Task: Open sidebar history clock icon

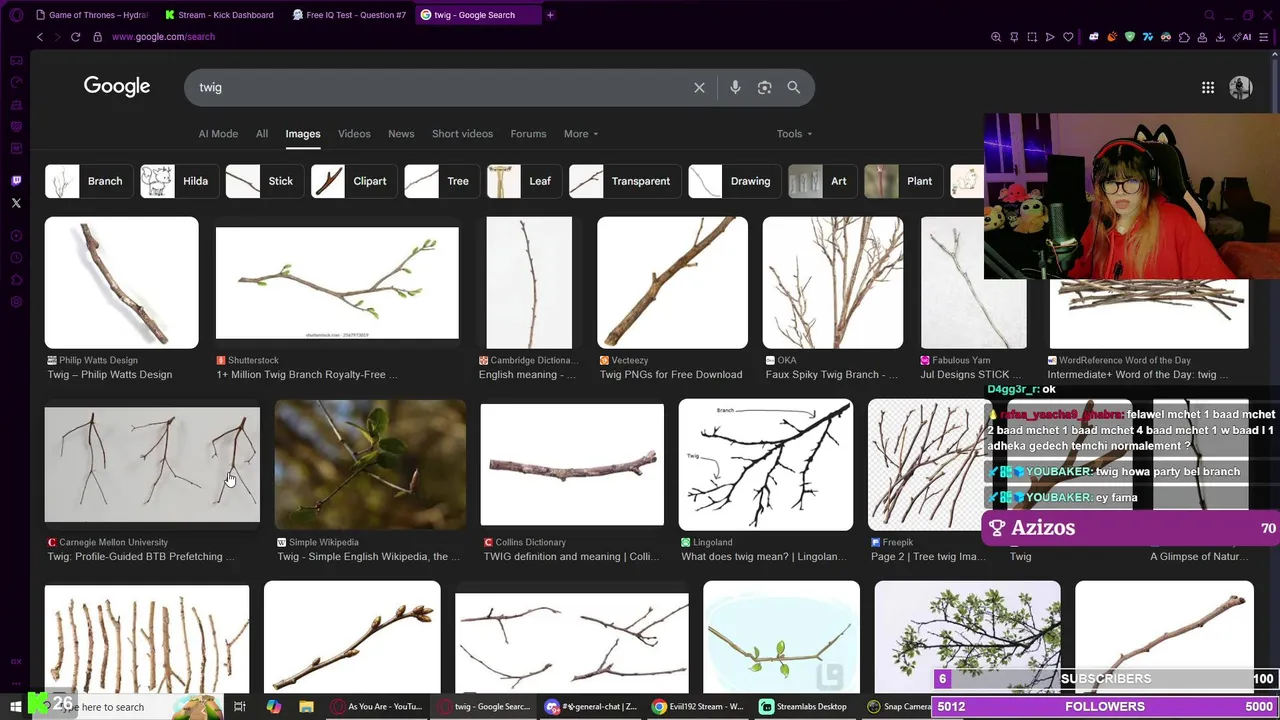Action: click(x=16, y=258)
